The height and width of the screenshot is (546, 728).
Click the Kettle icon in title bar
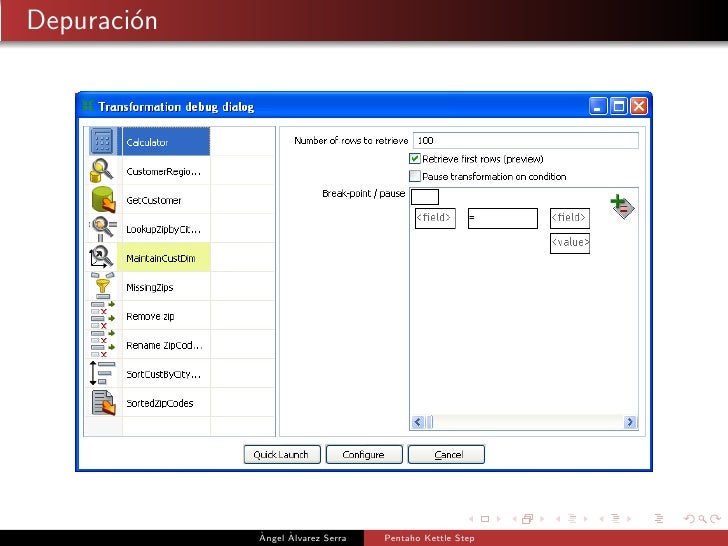click(x=88, y=106)
